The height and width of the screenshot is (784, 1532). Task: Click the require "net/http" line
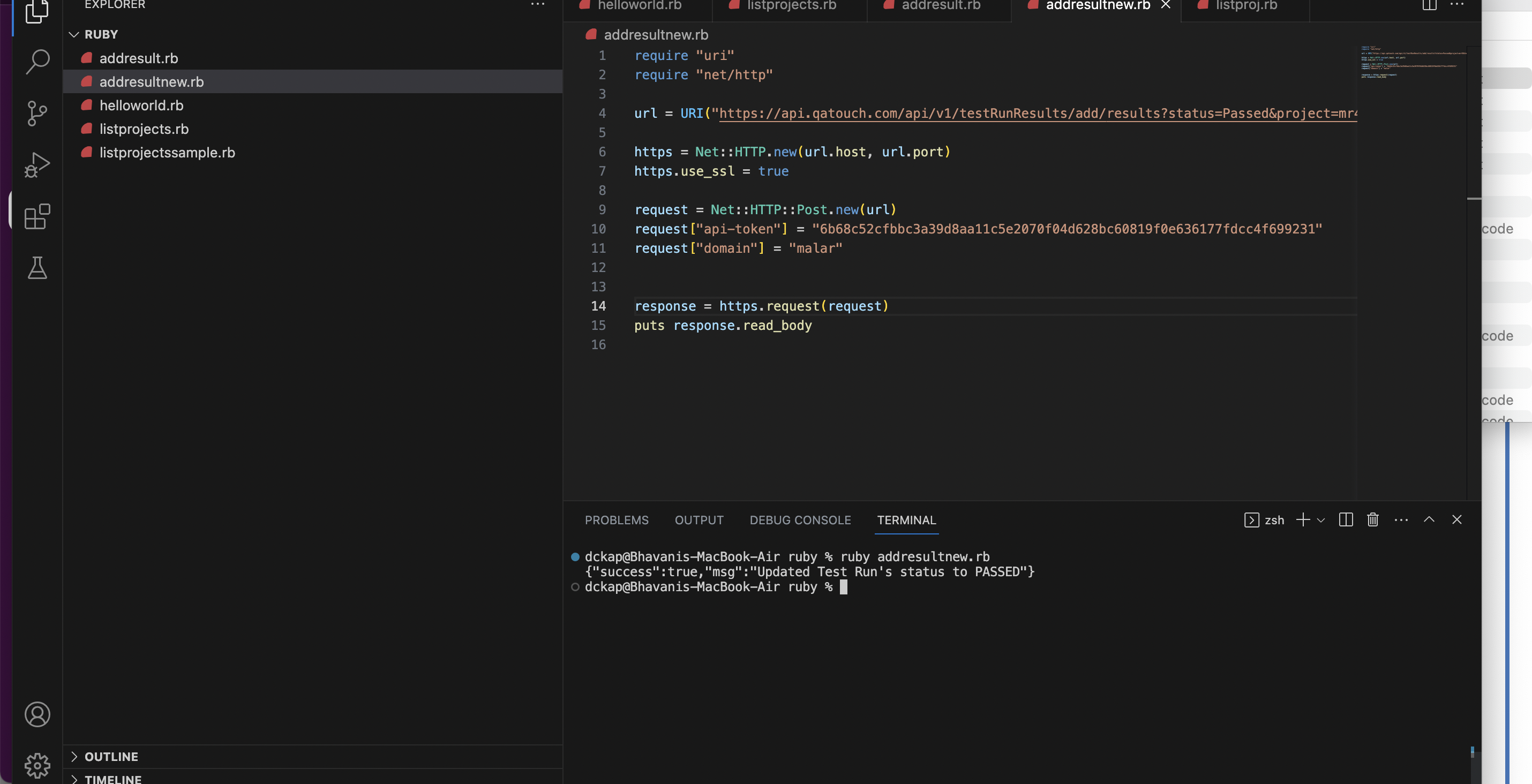tap(703, 74)
